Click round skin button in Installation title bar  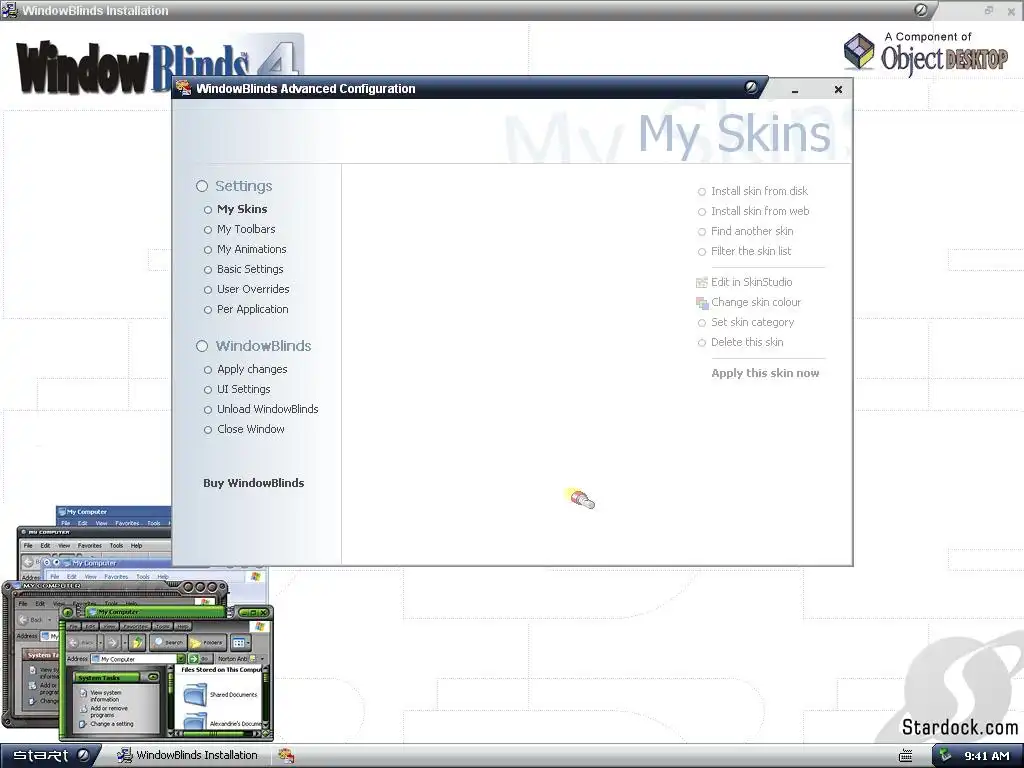(x=921, y=10)
